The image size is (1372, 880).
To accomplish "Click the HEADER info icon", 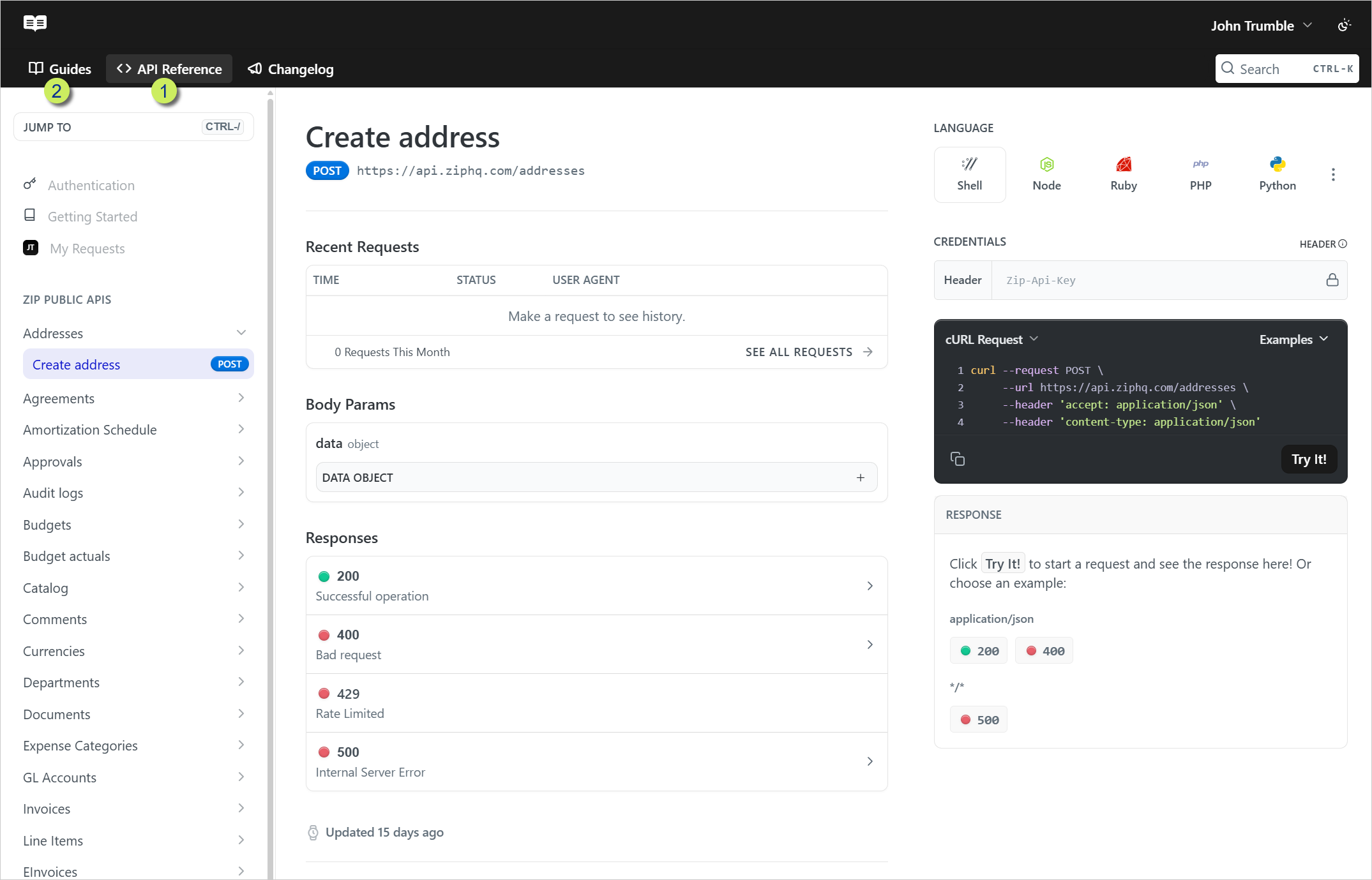I will (1343, 244).
